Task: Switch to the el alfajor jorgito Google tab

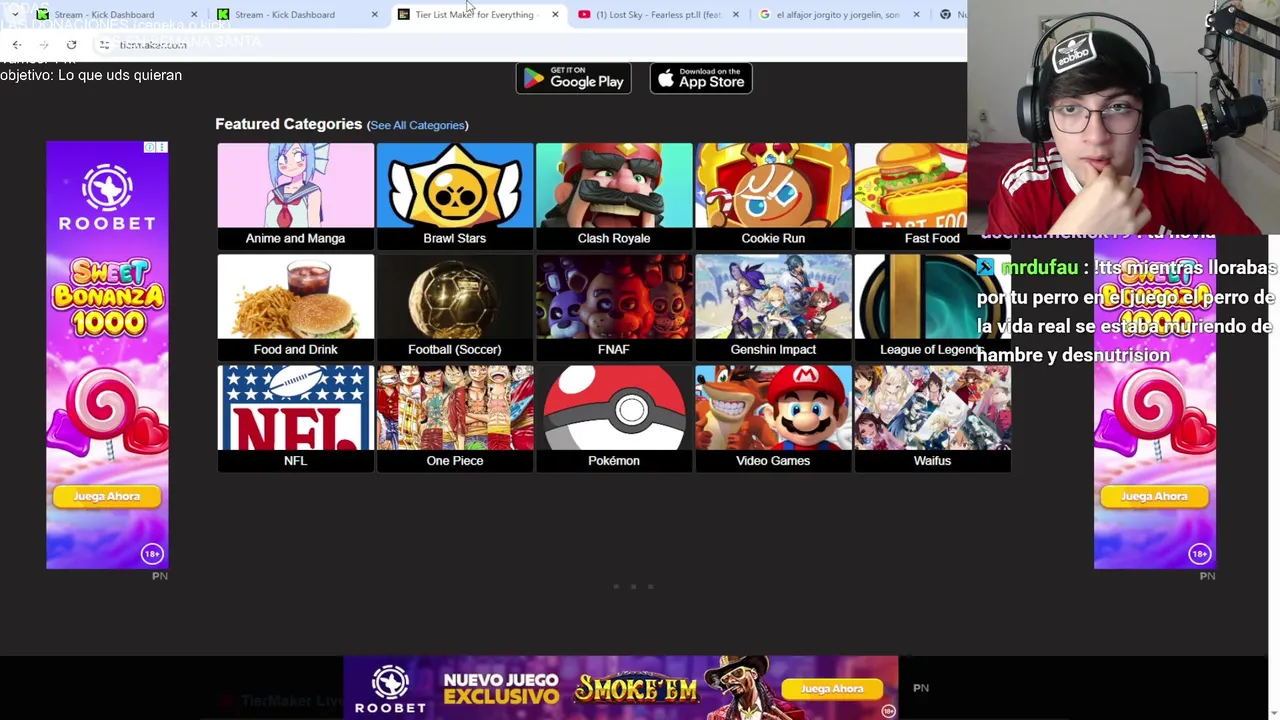Action: tap(838, 15)
